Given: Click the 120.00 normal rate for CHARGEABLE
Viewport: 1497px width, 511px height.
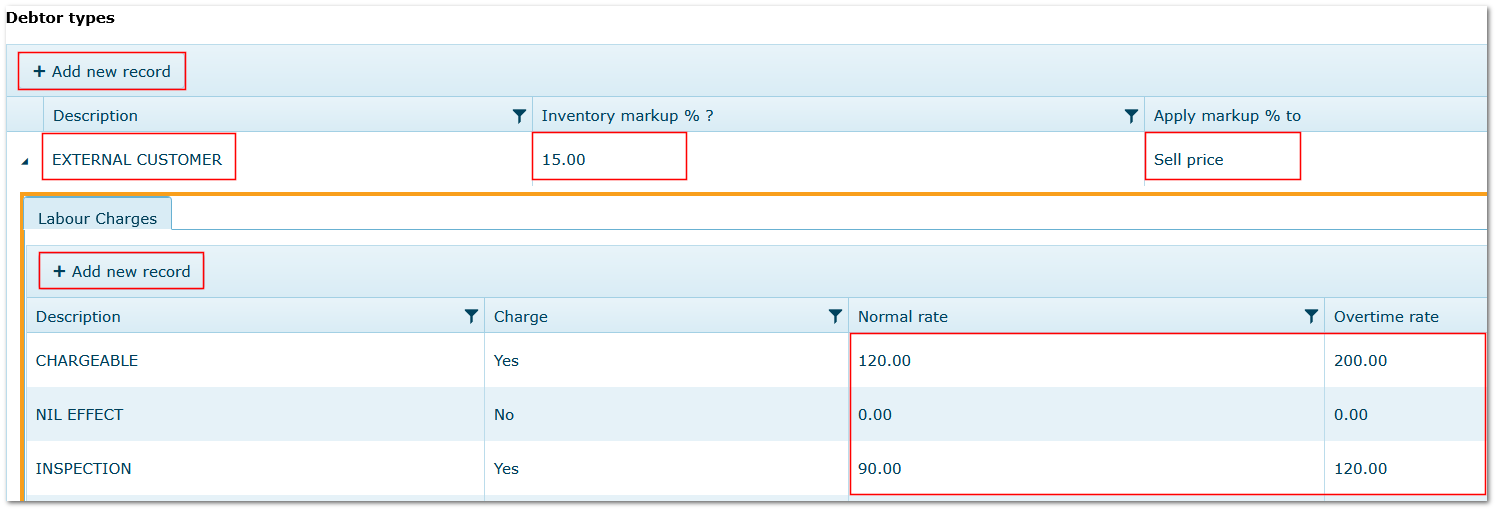Looking at the screenshot, I should 885,360.
